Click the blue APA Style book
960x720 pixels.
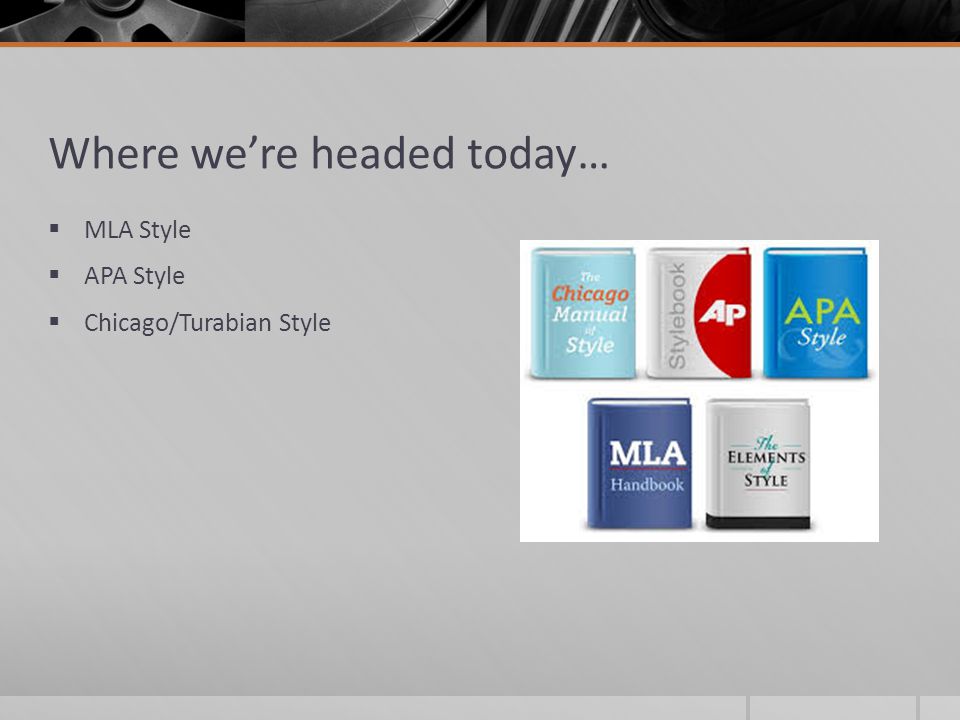tap(816, 313)
